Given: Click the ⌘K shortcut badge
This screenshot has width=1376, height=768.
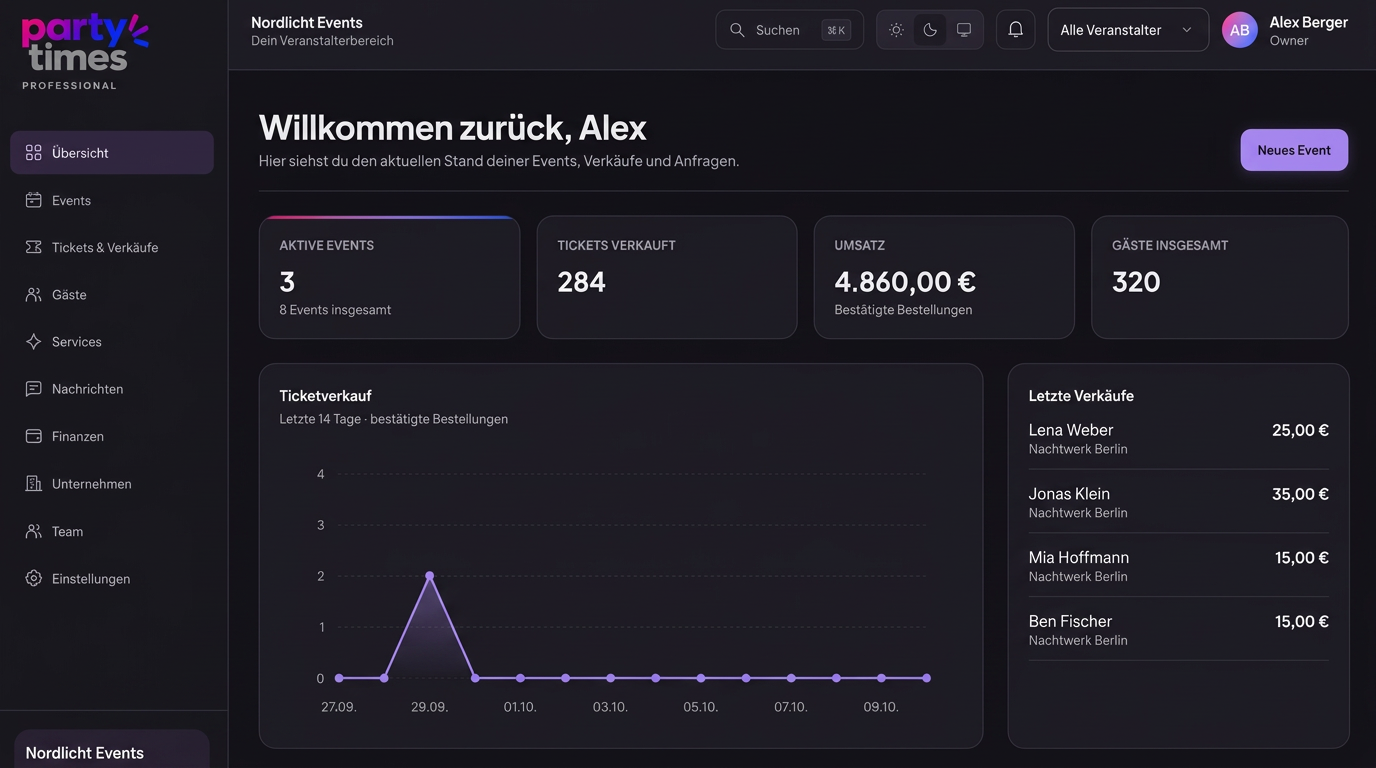Looking at the screenshot, I should pyautogui.click(x=836, y=30).
